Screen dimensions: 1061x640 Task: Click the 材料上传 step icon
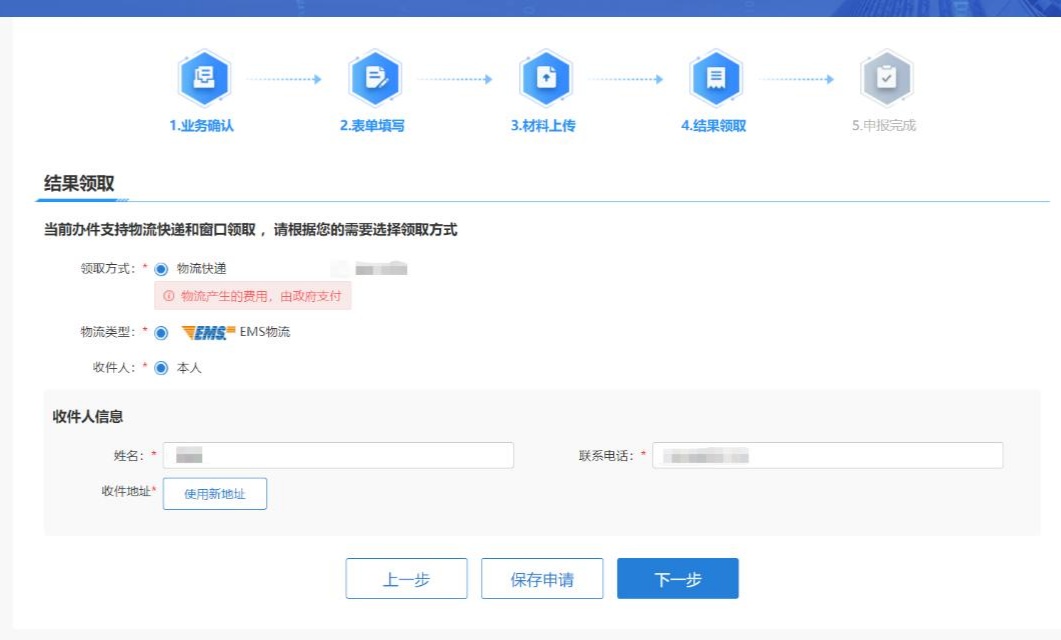(x=545, y=78)
